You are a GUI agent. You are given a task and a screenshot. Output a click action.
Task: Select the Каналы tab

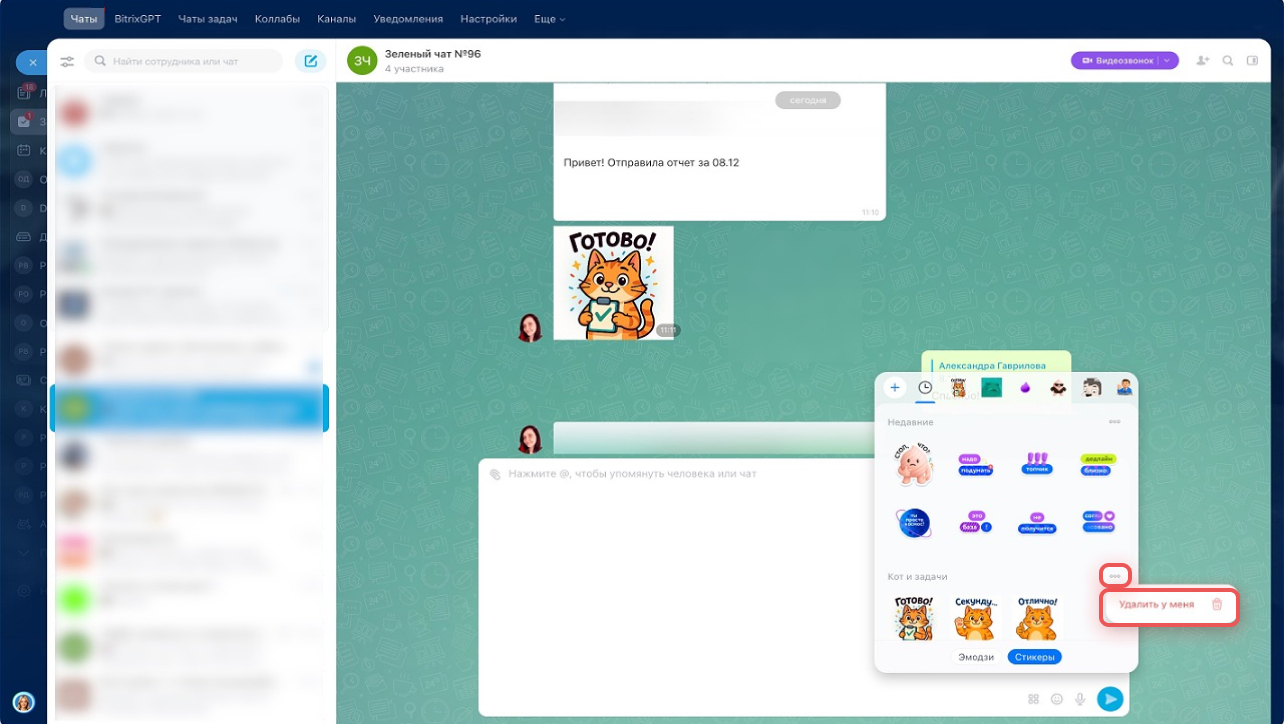(337, 19)
